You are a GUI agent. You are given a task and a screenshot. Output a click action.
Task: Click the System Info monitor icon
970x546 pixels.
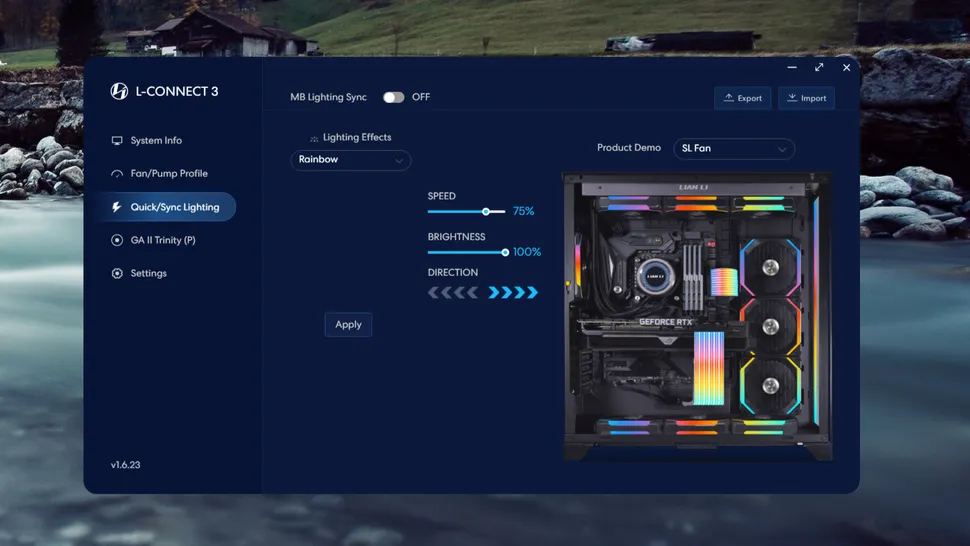tap(117, 141)
